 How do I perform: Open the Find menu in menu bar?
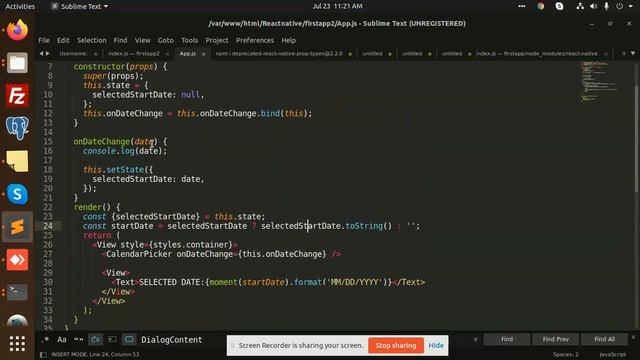click(x=120, y=40)
